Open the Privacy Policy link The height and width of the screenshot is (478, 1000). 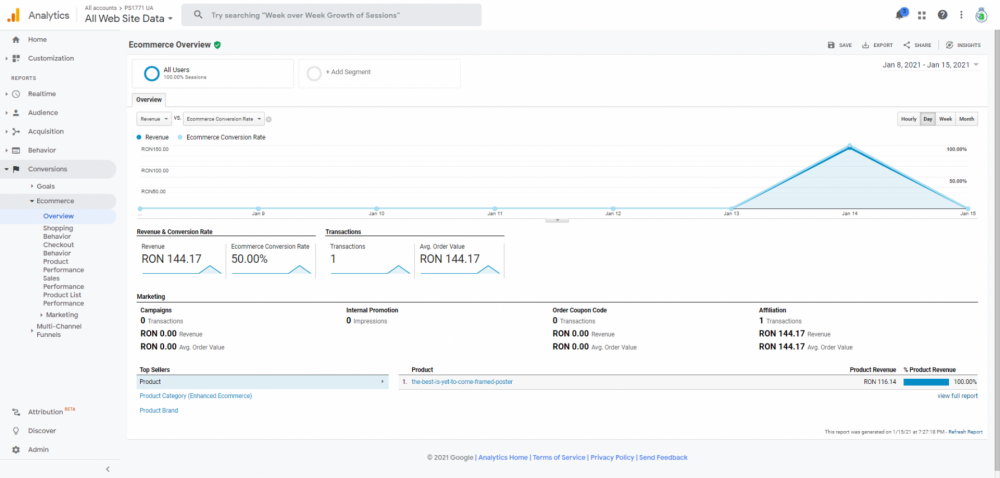tap(612, 458)
